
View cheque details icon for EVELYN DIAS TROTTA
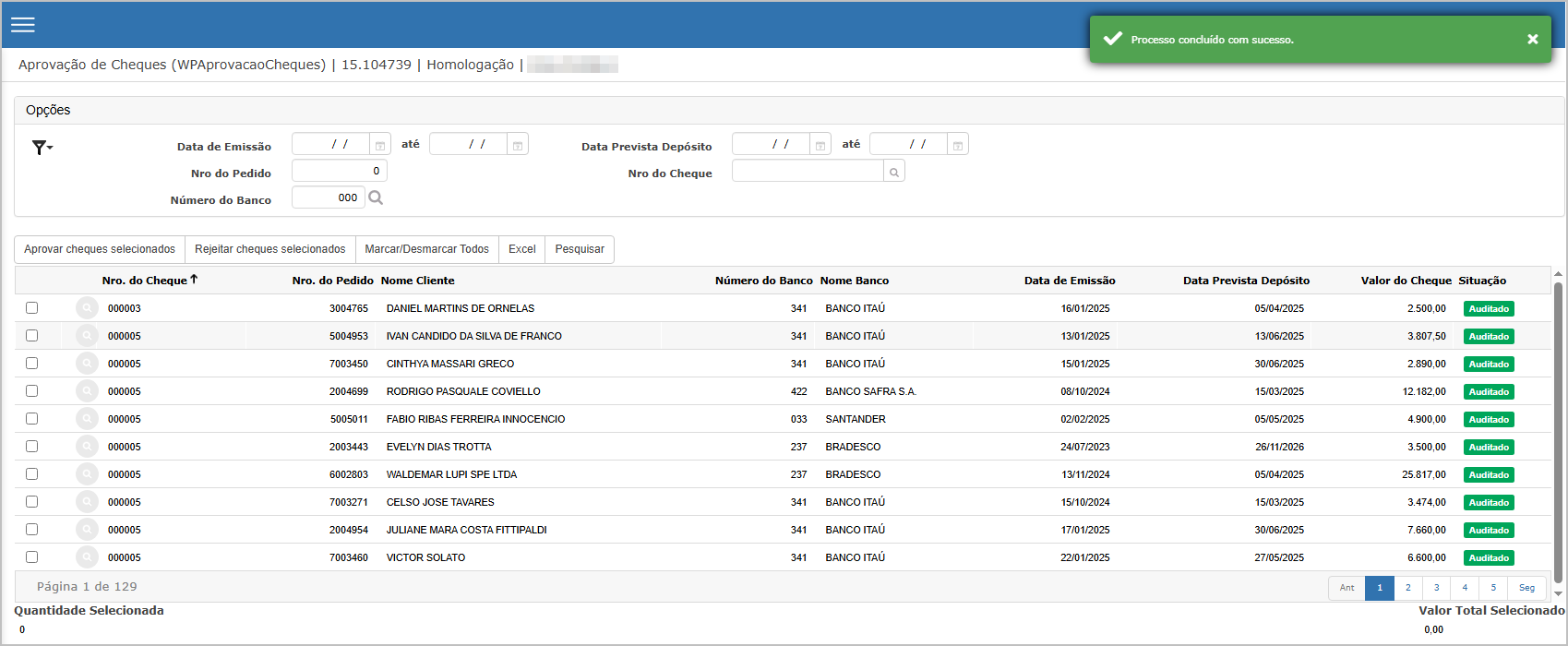click(x=87, y=447)
